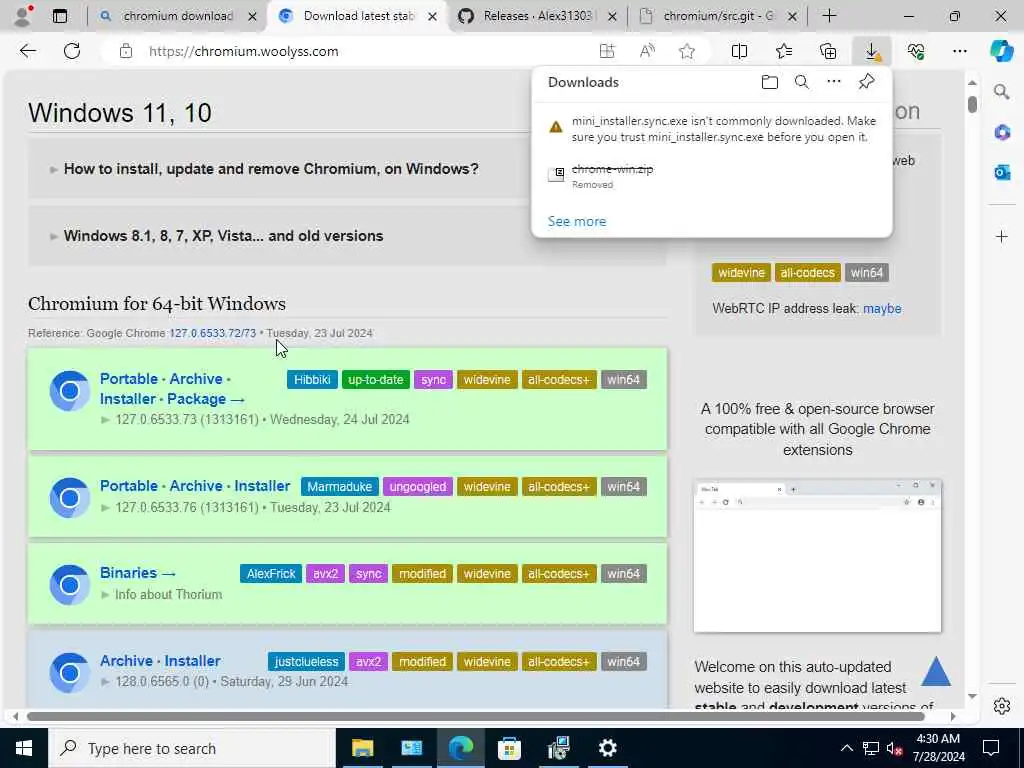Click mini_installer.sync.exe warning item
This screenshot has width=1024, height=768.
(712, 129)
